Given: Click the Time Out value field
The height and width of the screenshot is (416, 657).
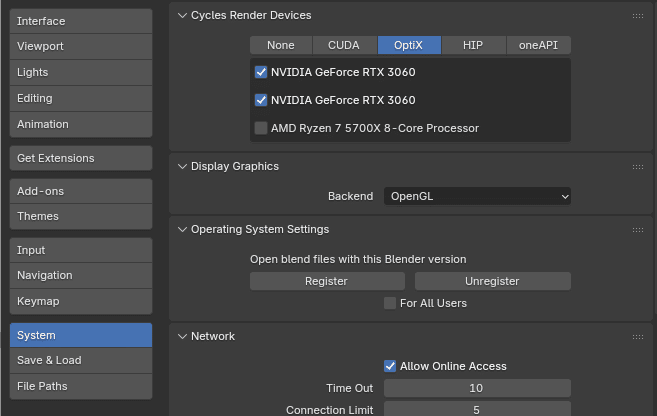Looking at the screenshot, I should pos(477,388).
